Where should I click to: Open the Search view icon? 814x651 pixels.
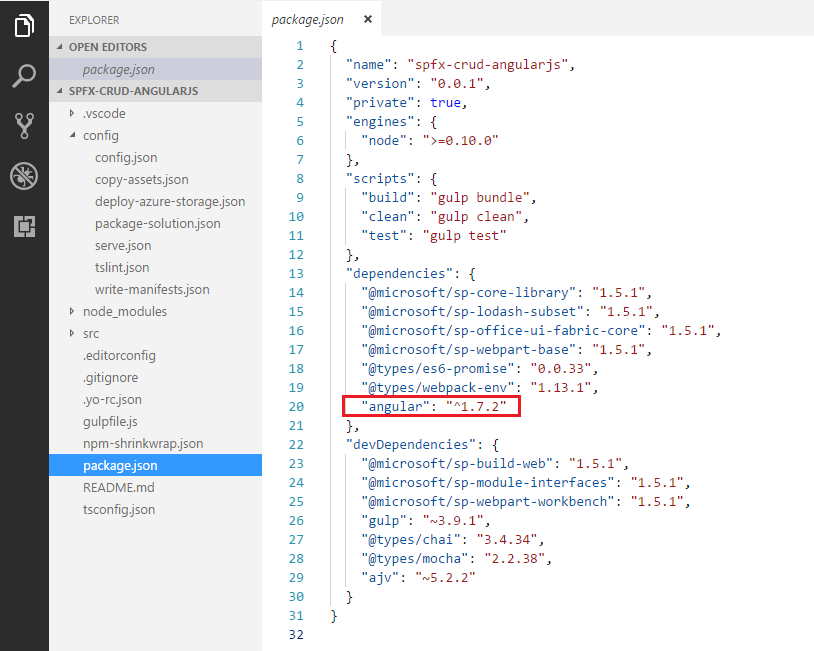(24, 76)
